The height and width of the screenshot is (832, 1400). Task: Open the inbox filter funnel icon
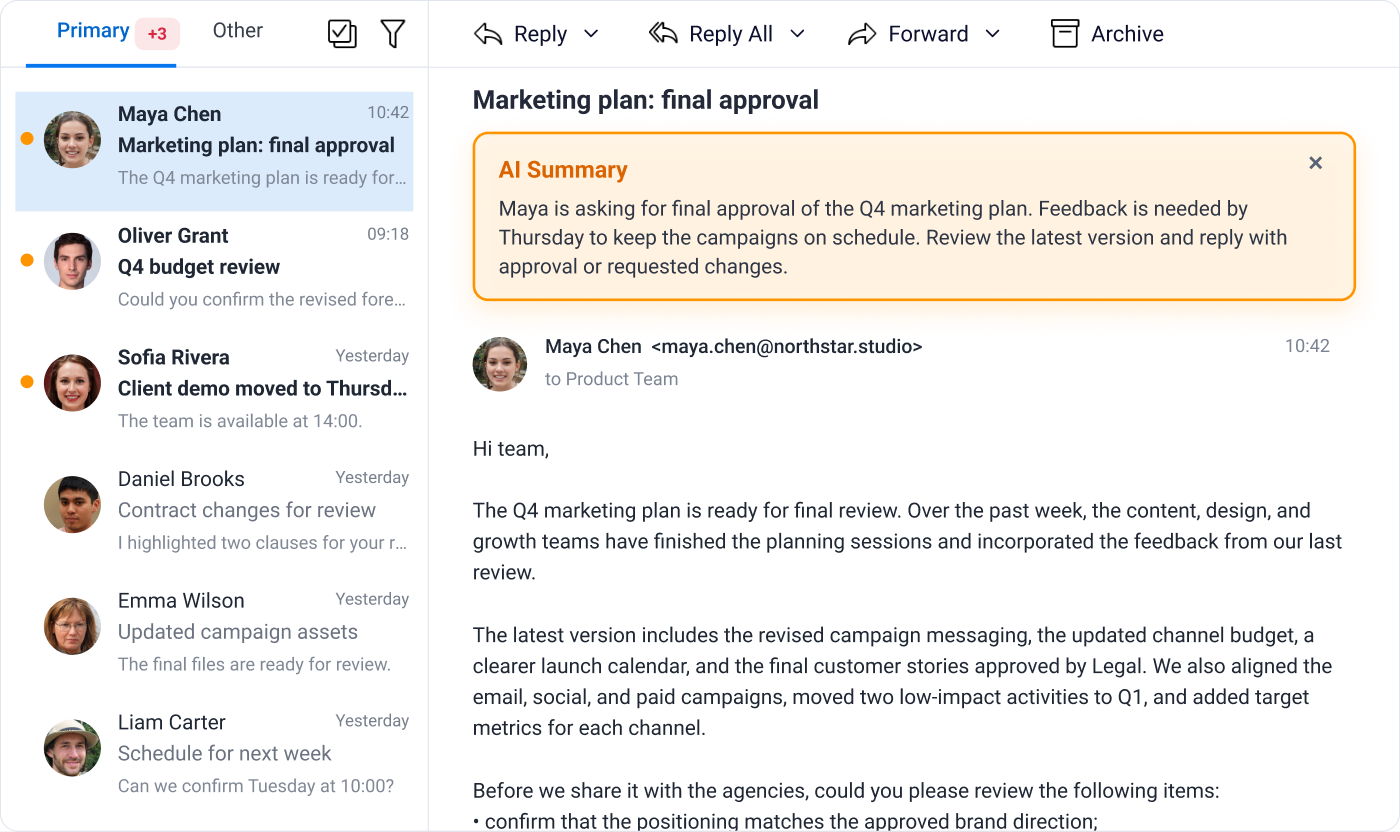393,34
